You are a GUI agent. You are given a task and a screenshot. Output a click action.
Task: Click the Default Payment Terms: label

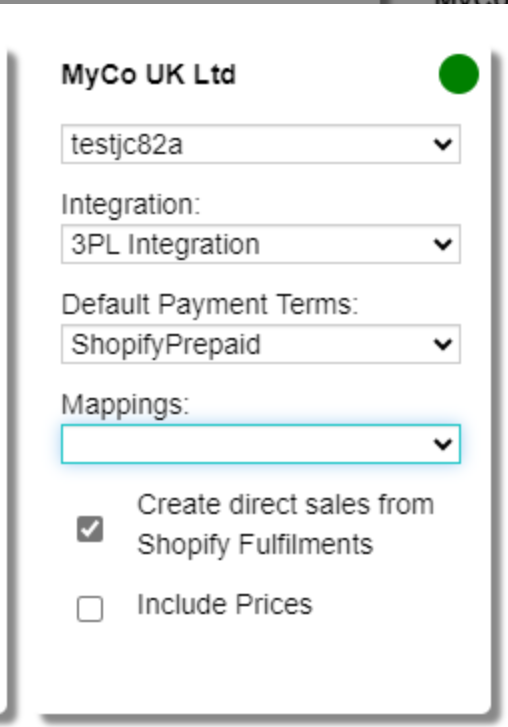(210, 305)
